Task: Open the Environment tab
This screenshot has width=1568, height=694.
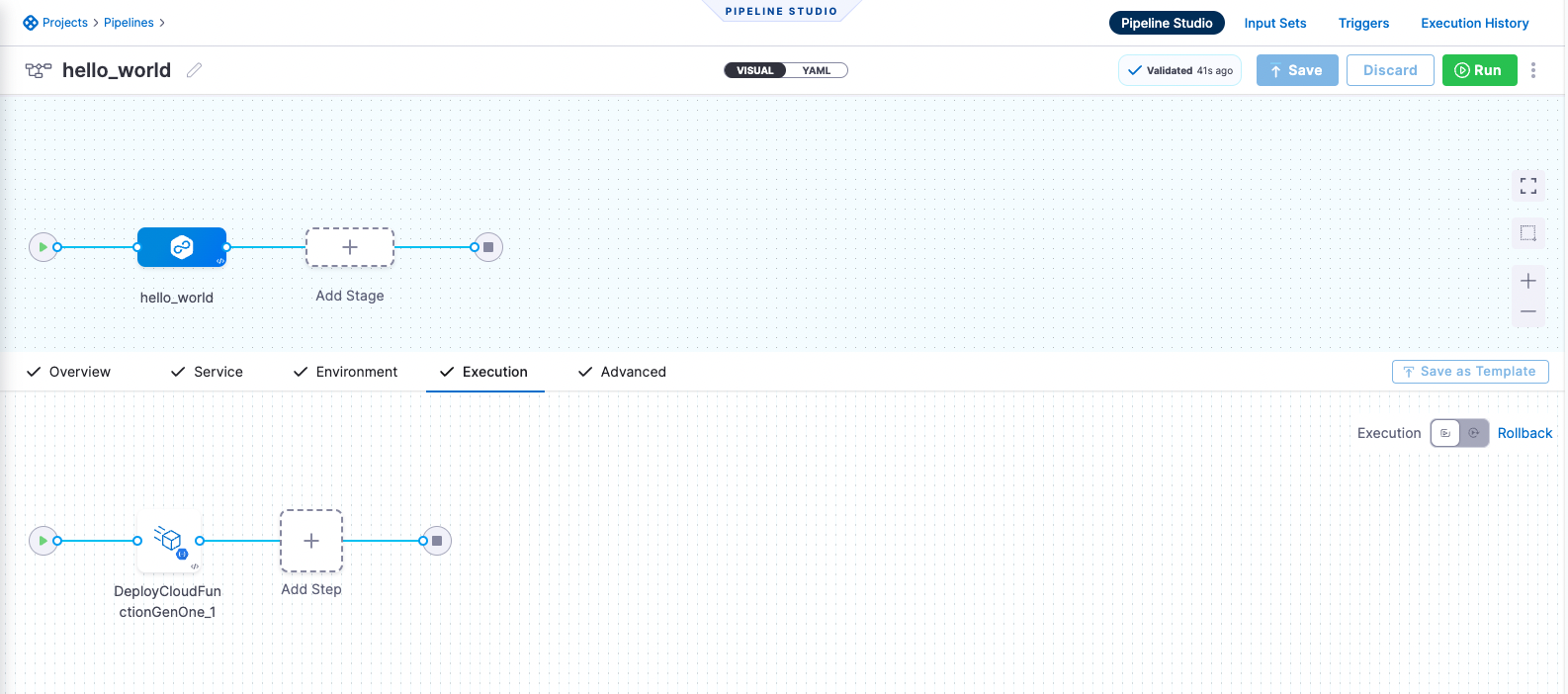Action: point(345,372)
